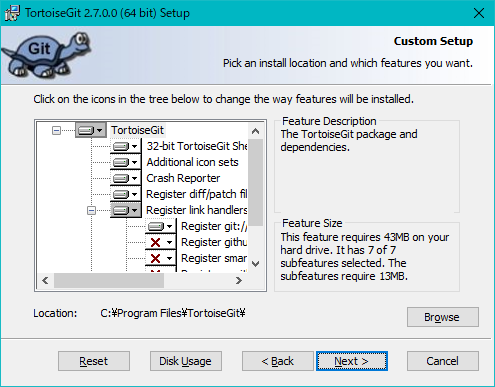Open the TortoiseGit root feature install dropdown

point(91,130)
